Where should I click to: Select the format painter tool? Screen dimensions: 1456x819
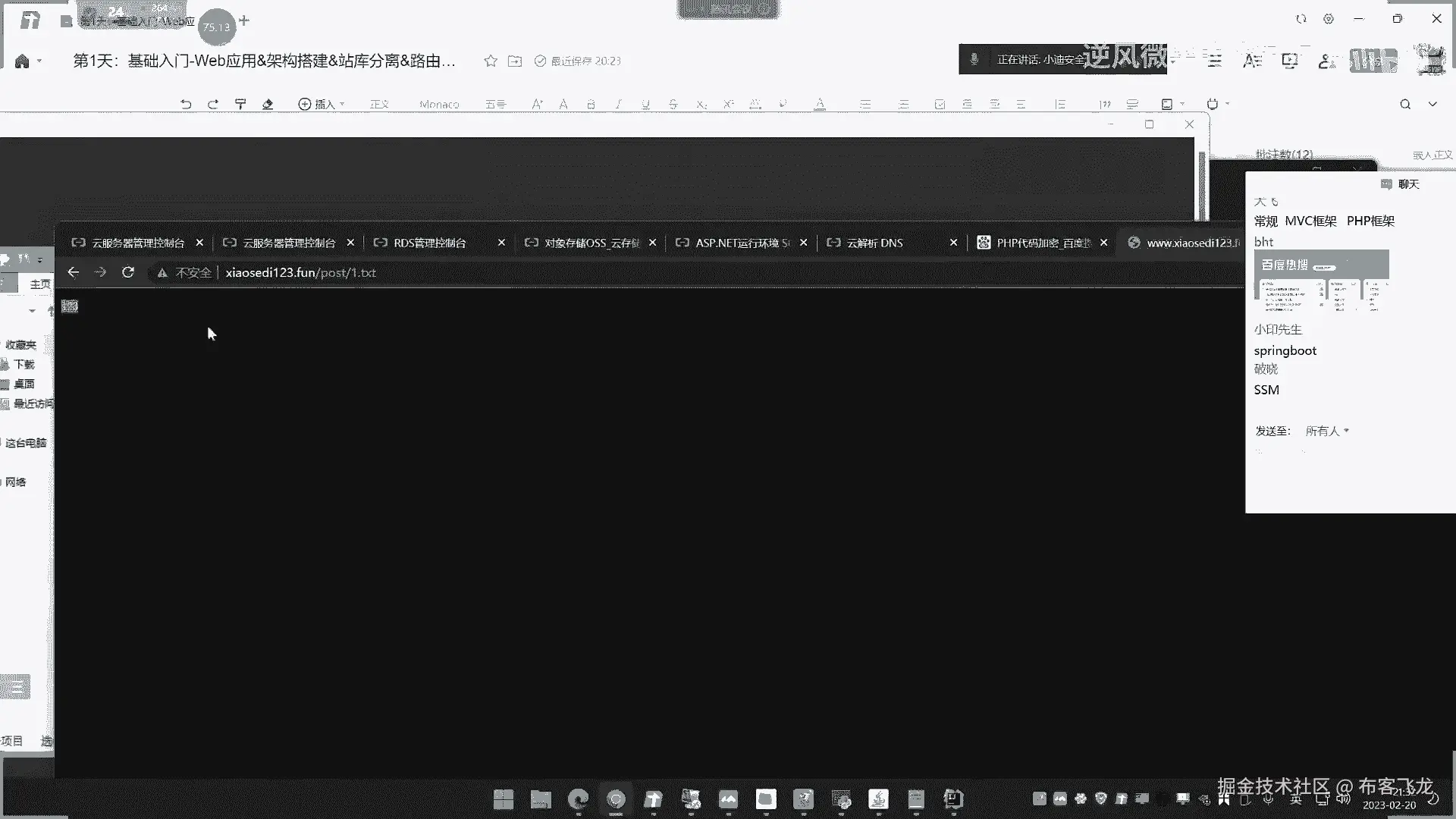(x=240, y=104)
